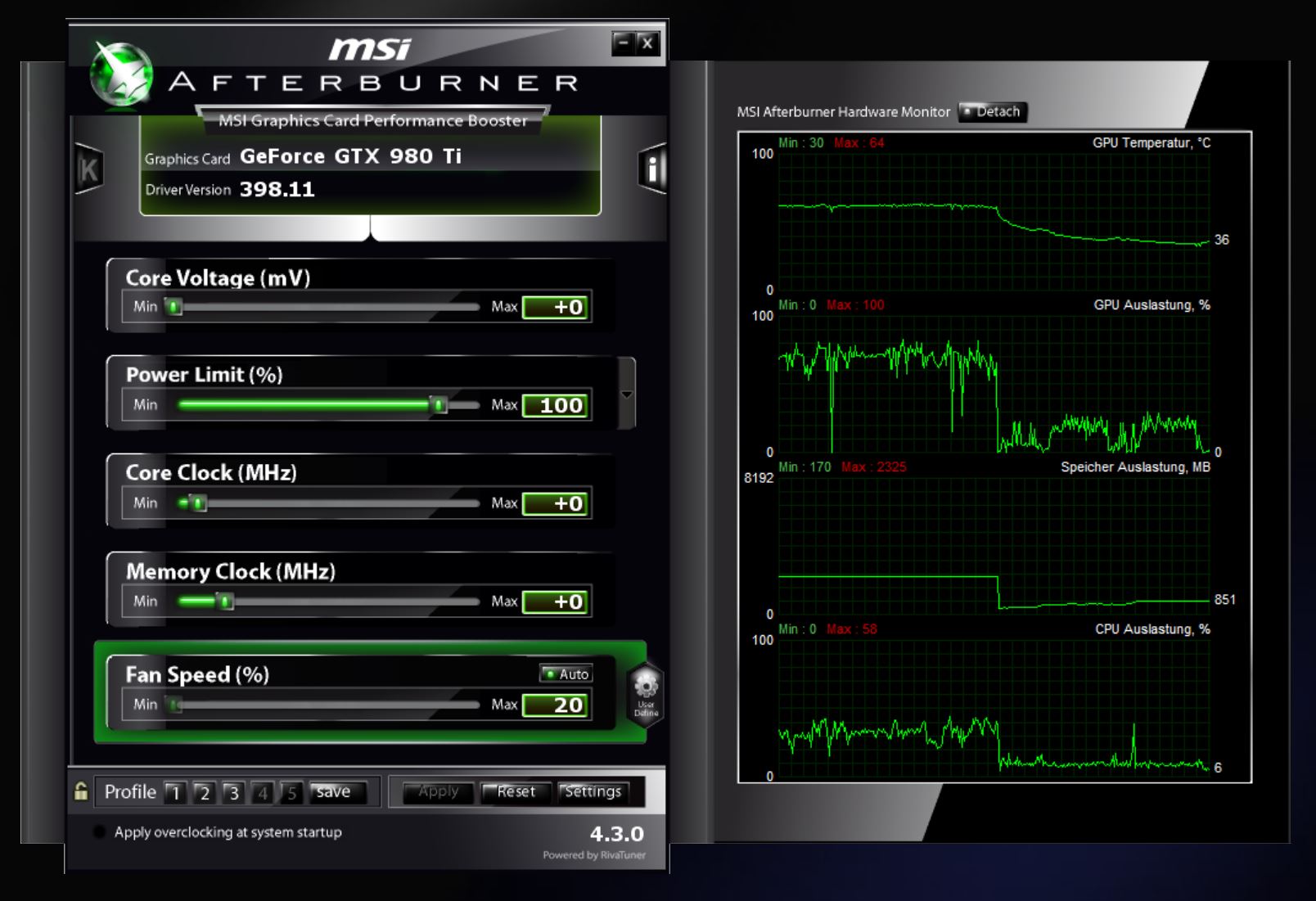Click the Powered by RivaTuner text
Image resolution: width=1316 pixels, height=901 pixels.
[594, 855]
